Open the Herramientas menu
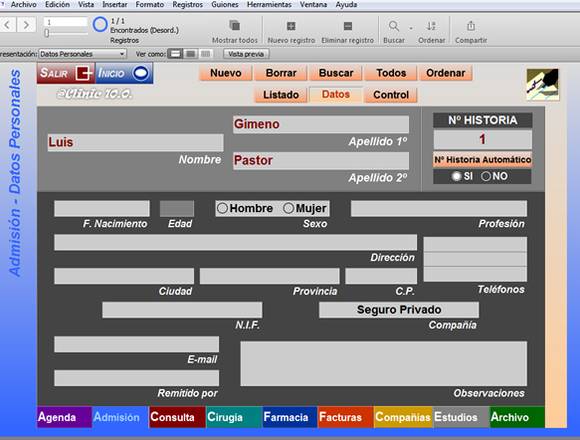 (269, 5)
